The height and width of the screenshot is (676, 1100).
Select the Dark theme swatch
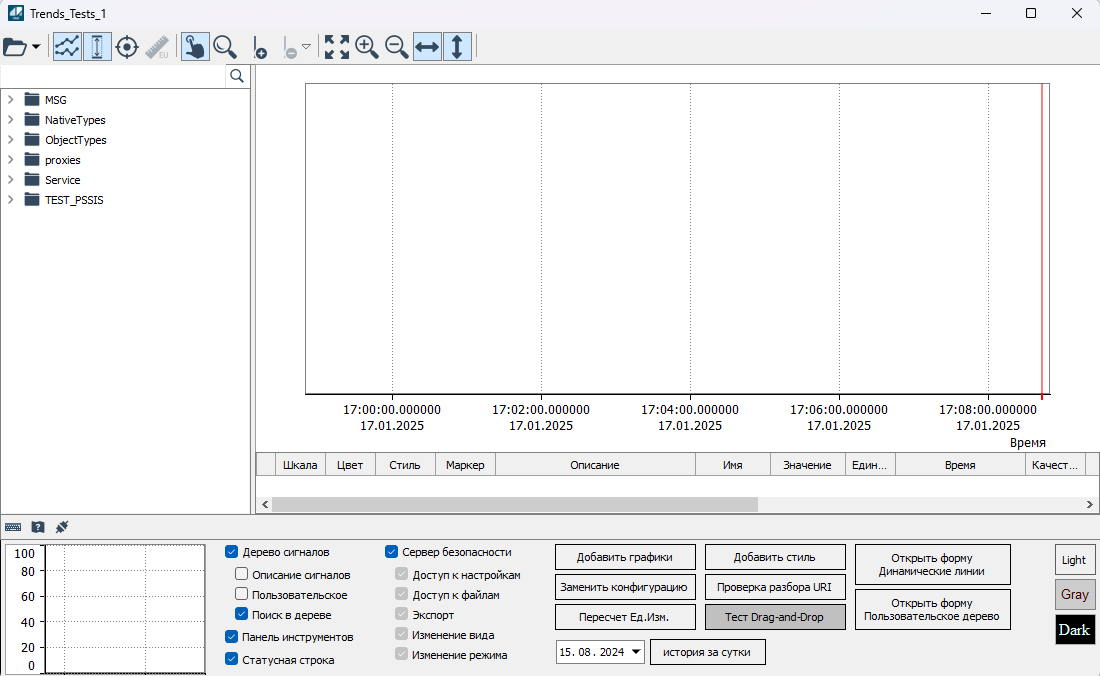(x=1075, y=630)
